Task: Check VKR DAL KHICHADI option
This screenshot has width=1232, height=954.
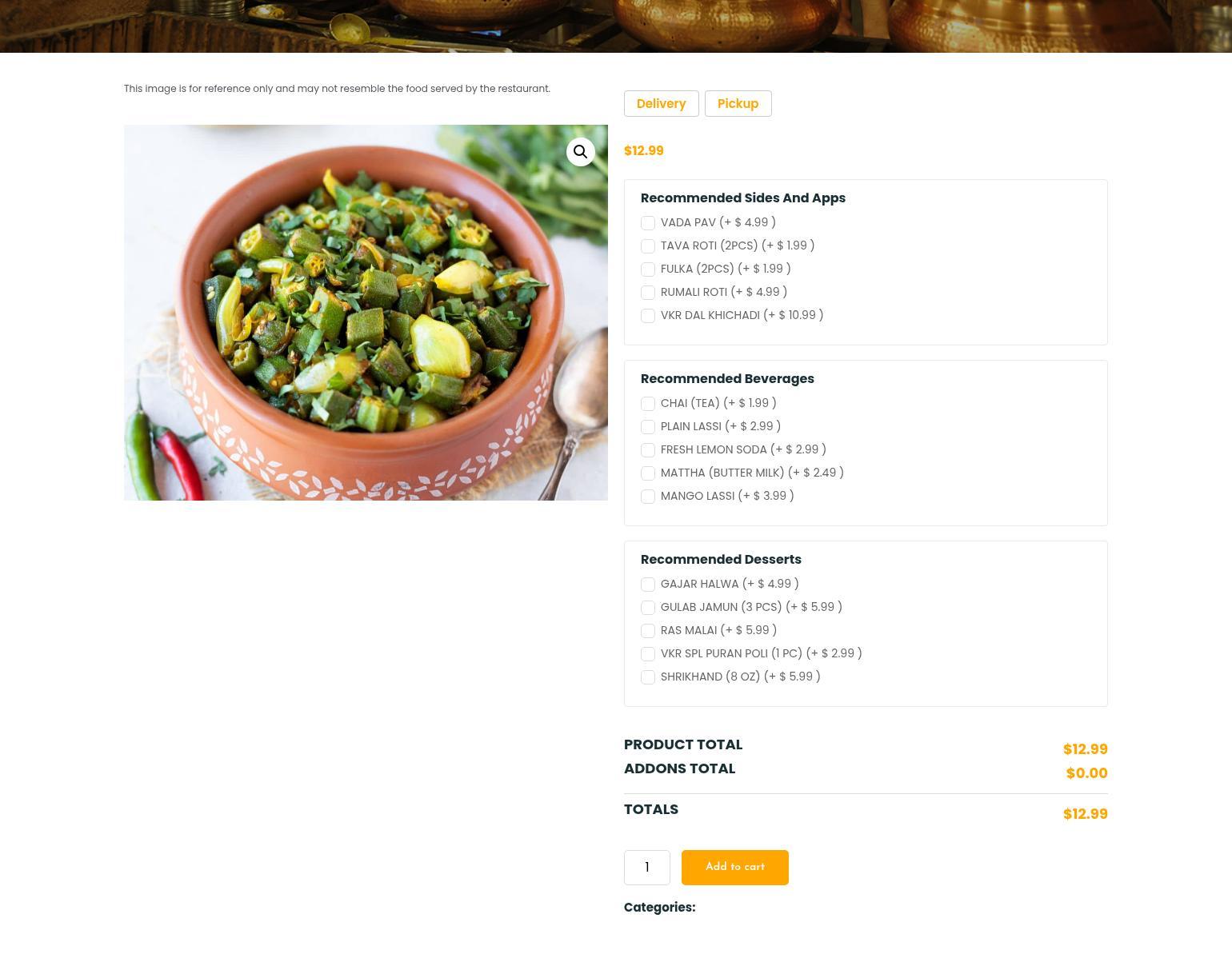Action: (648, 316)
